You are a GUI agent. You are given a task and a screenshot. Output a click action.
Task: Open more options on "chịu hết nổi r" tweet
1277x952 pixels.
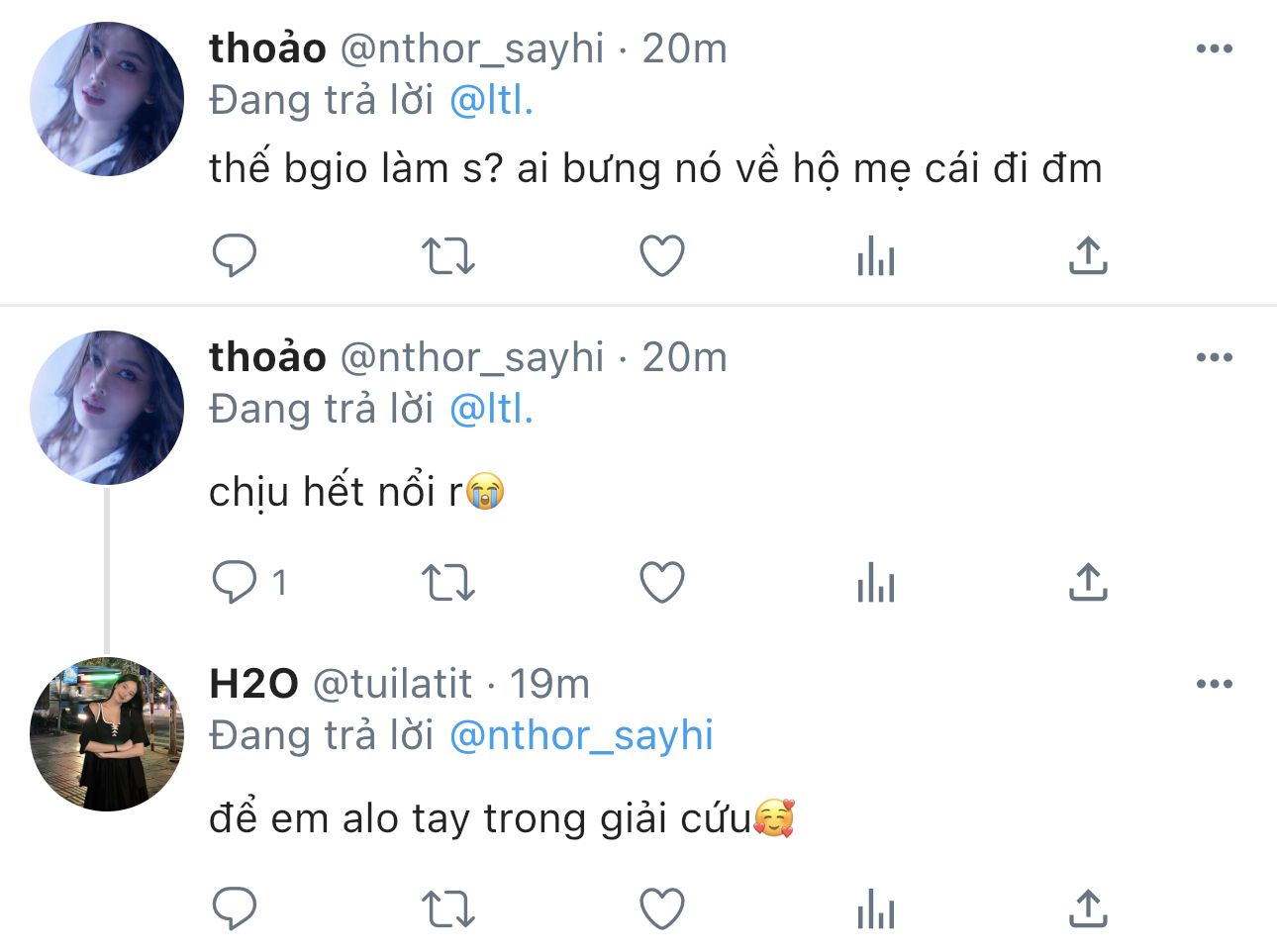coord(1215,357)
